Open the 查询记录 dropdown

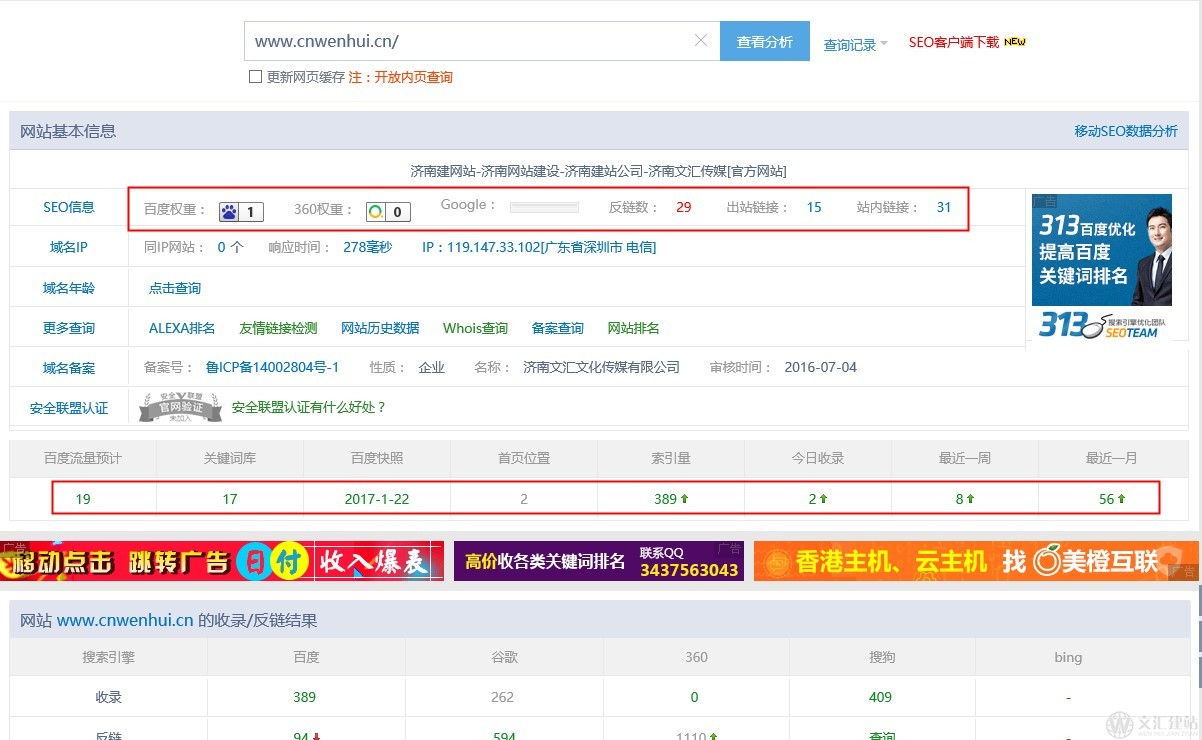[x=855, y=44]
